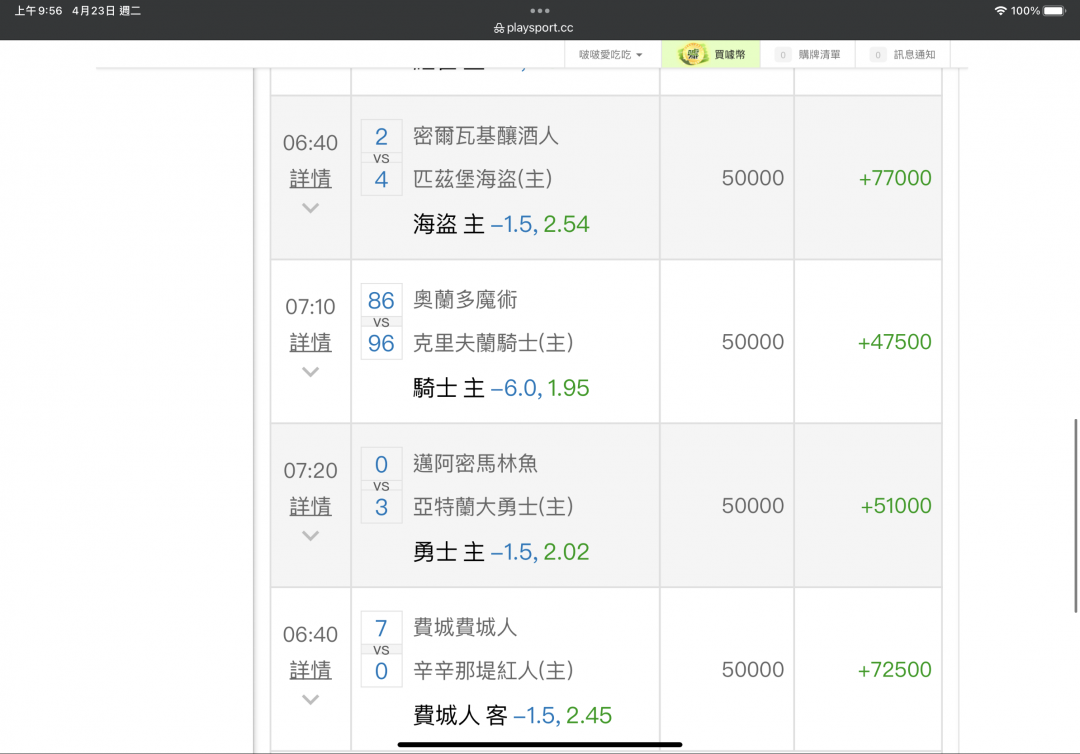Click the 07:20 game time
The width and height of the screenshot is (1080, 754).
311,471
